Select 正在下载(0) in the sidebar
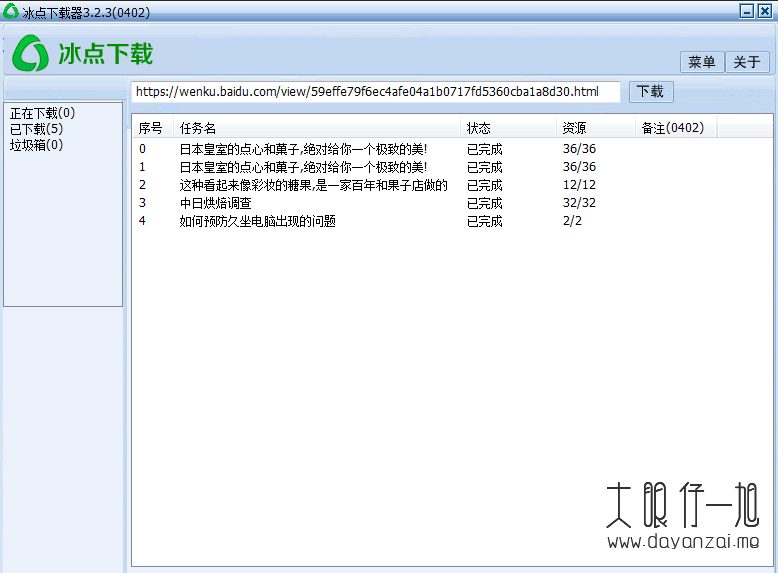Screen dimensions: 778x573 (x=42, y=113)
